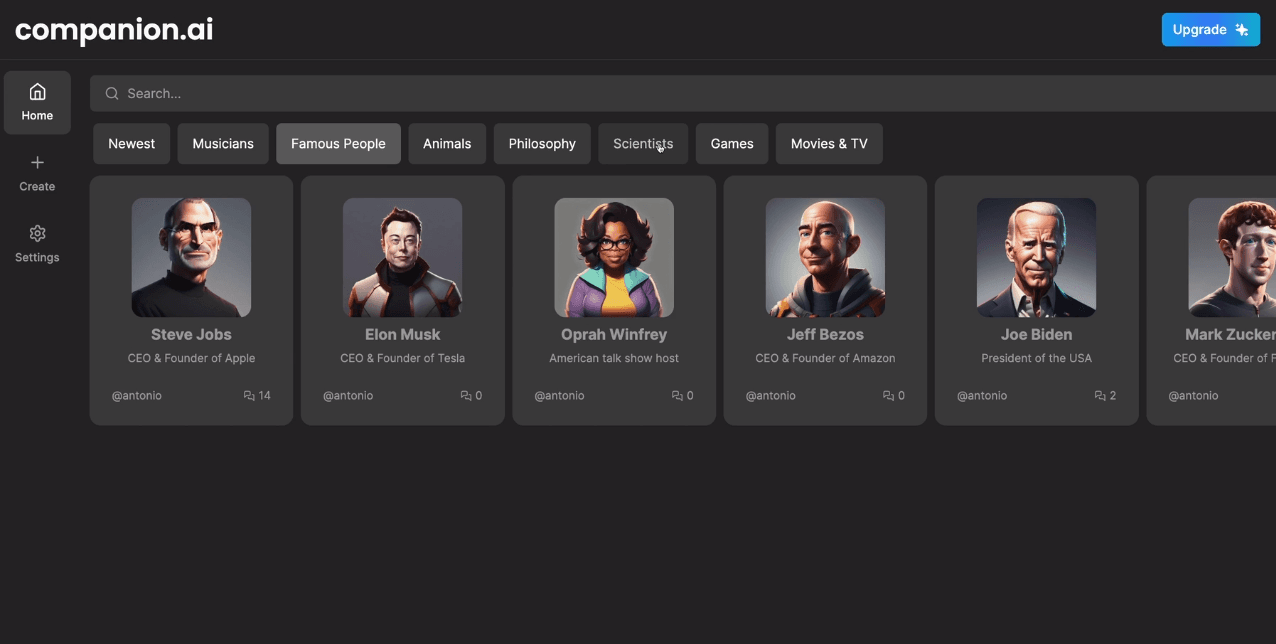Click 'CEO & Founder of Apple' description
1276x644 pixels.
[x=191, y=358]
